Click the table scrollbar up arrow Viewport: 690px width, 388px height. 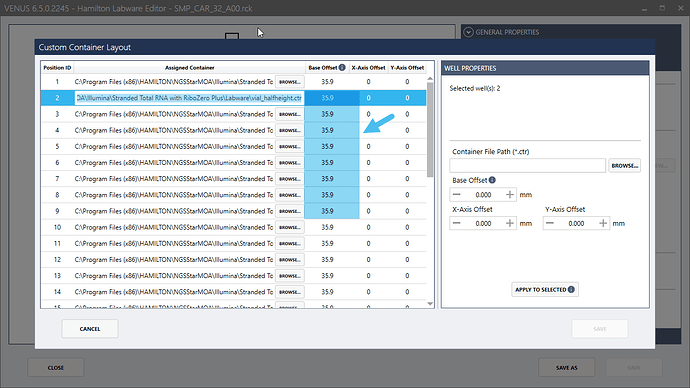coord(430,79)
